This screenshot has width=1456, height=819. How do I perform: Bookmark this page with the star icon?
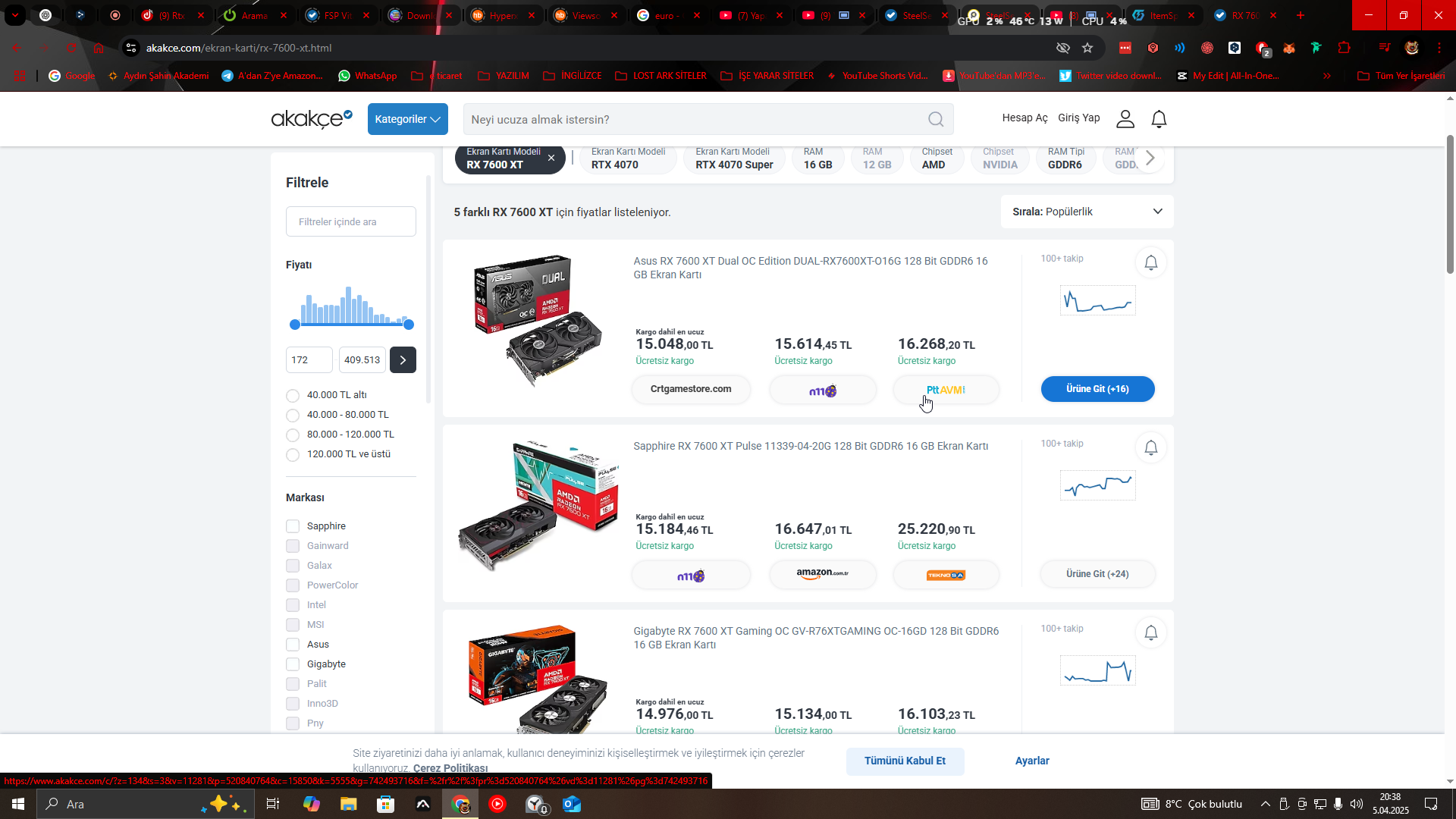[1087, 48]
